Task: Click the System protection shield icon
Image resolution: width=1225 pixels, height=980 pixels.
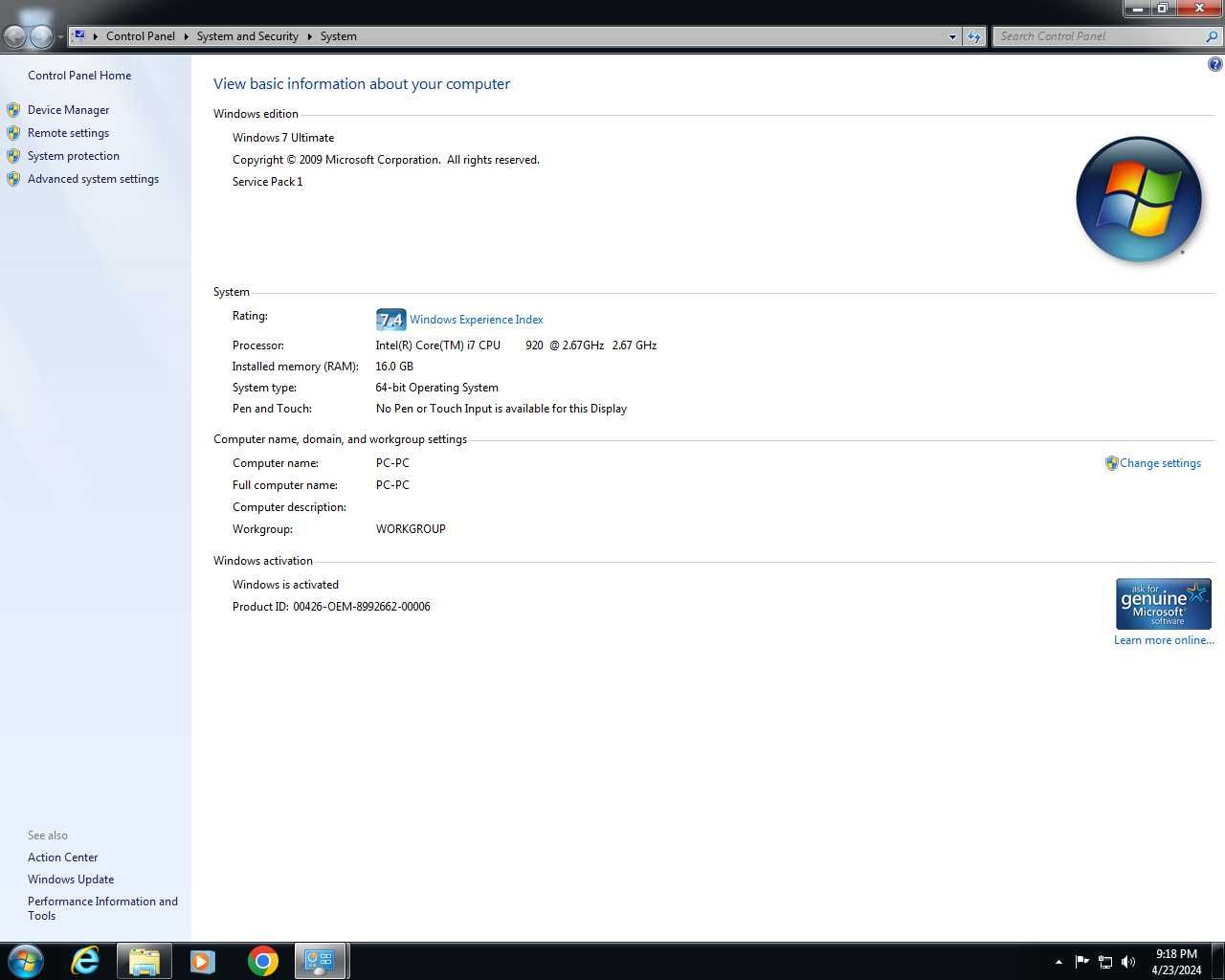Action: point(13,156)
